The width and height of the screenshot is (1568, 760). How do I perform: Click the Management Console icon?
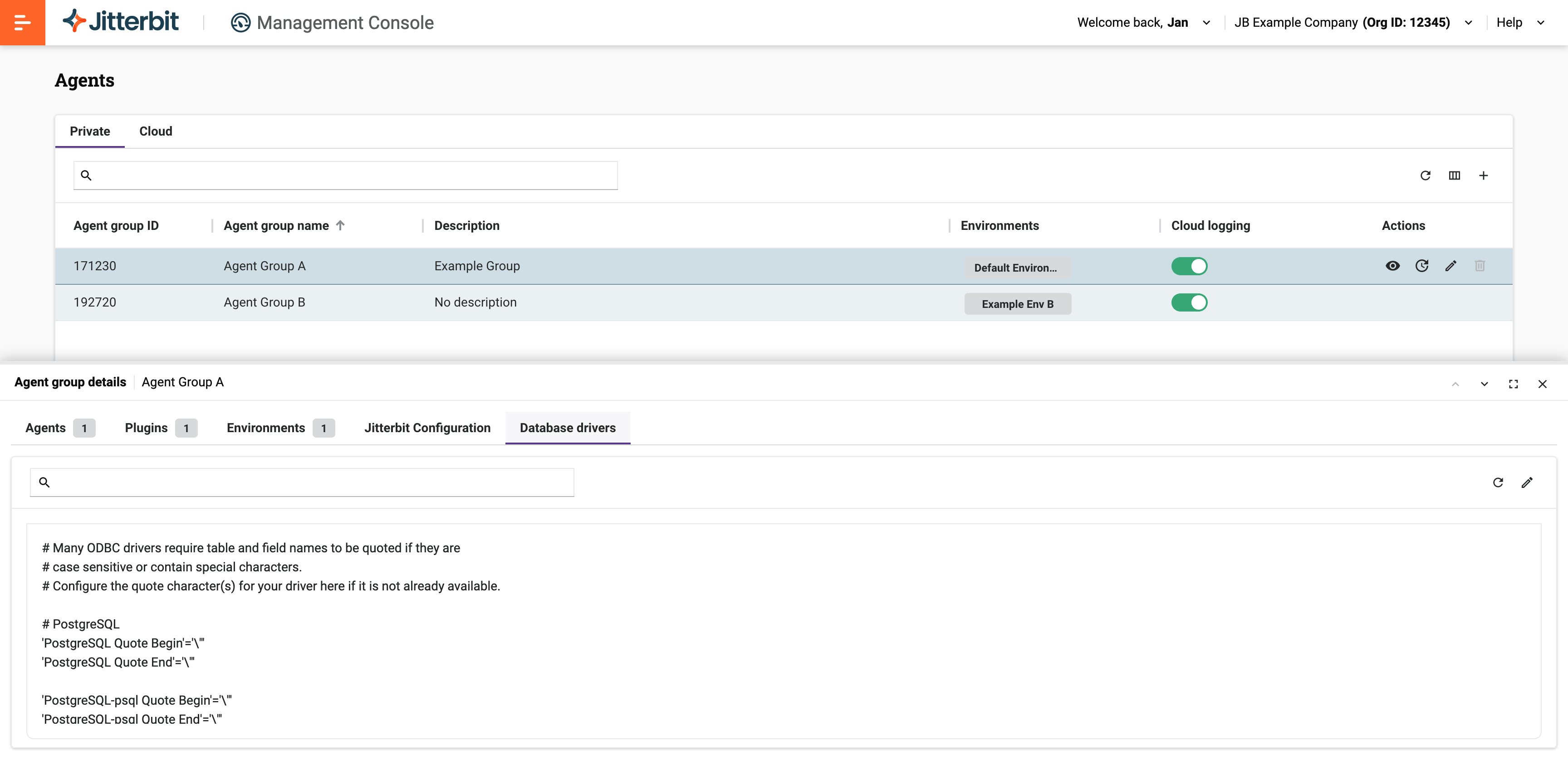(x=240, y=23)
